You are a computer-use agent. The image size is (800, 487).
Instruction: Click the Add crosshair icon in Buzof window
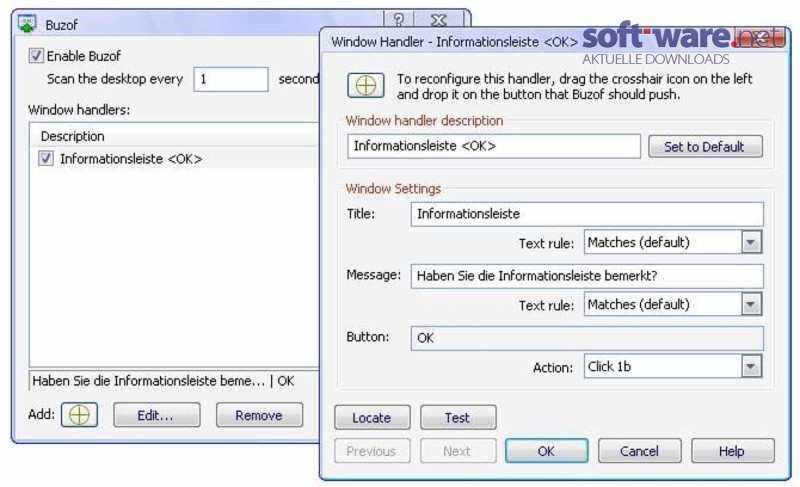[79, 415]
